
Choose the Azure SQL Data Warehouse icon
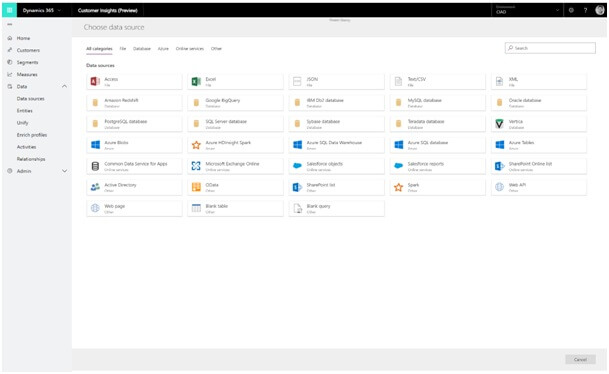pyautogui.click(x=298, y=145)
